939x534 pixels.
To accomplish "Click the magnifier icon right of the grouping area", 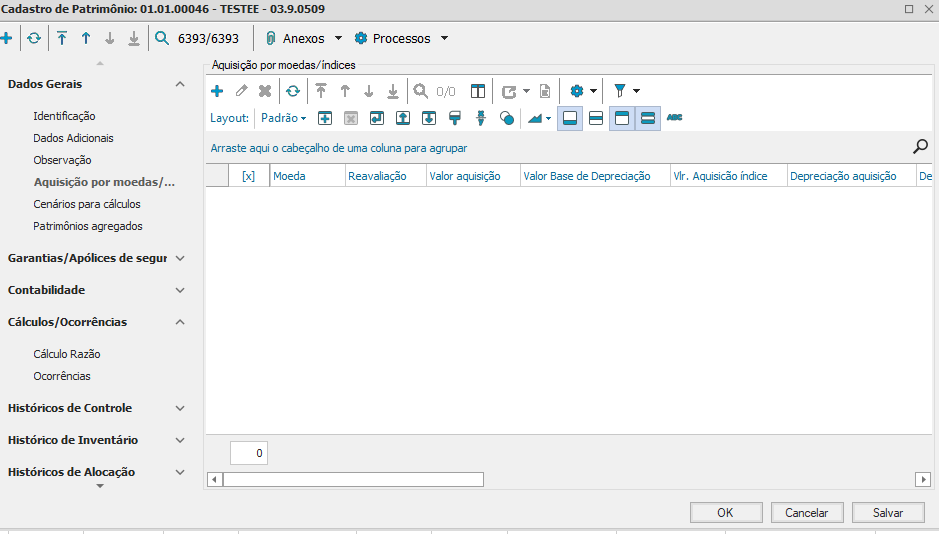I will click(x=921, y=147).
